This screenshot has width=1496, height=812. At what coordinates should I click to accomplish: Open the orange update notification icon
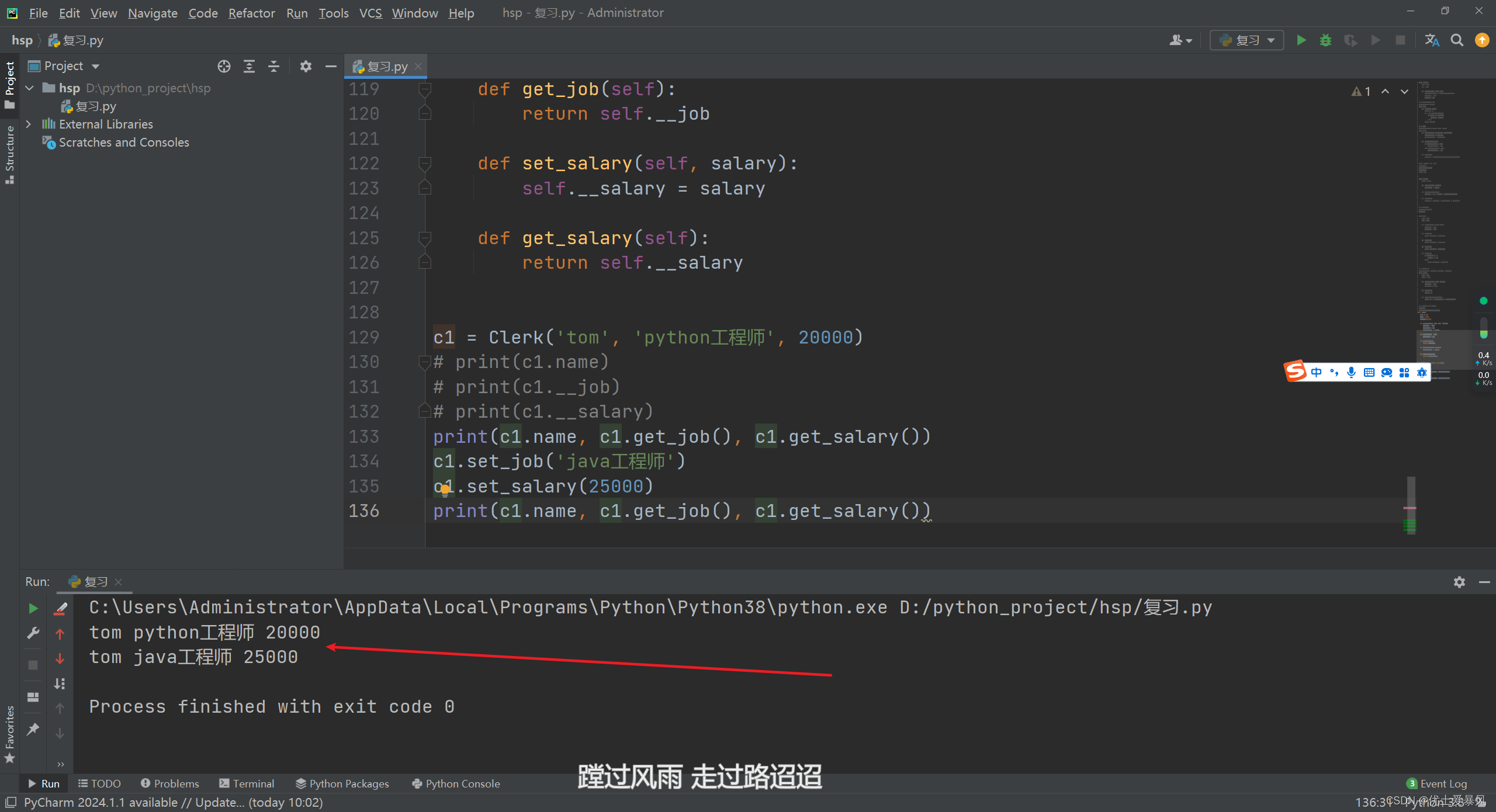(1482, 40)
